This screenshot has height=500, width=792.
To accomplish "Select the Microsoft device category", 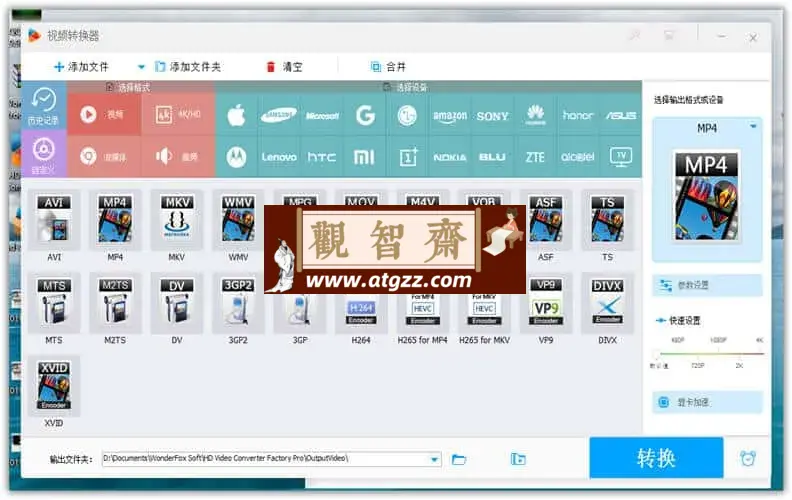I will (322, 116).
